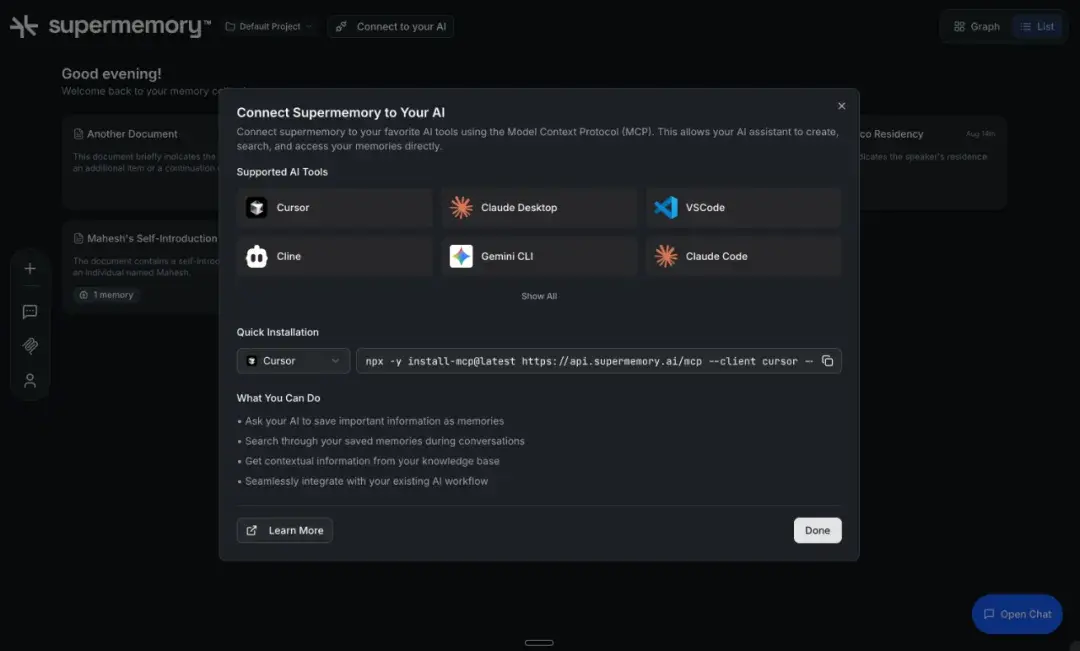Click the connections plug sidebar icon
The width and height of the screenshot is (1080, 651).
[30, 346]
